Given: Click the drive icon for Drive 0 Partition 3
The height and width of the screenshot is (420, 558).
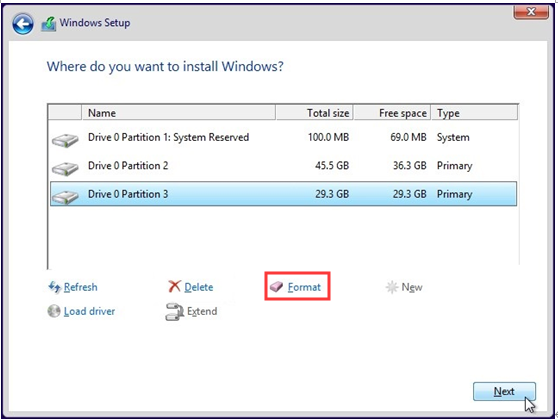Looking at the screenshot, I should tap(65, 196).
